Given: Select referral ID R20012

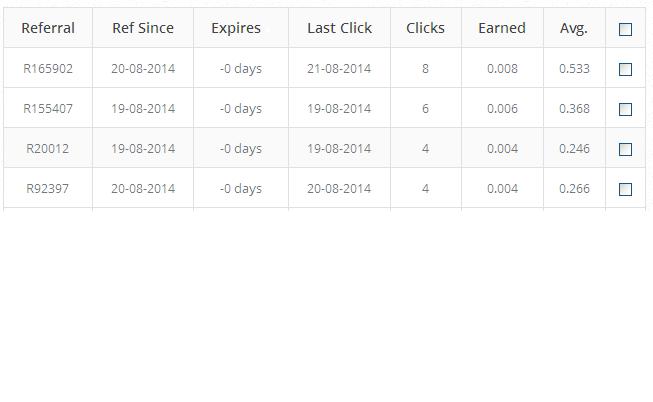Looking at the screenshot, I should click(x=48, y=148).
